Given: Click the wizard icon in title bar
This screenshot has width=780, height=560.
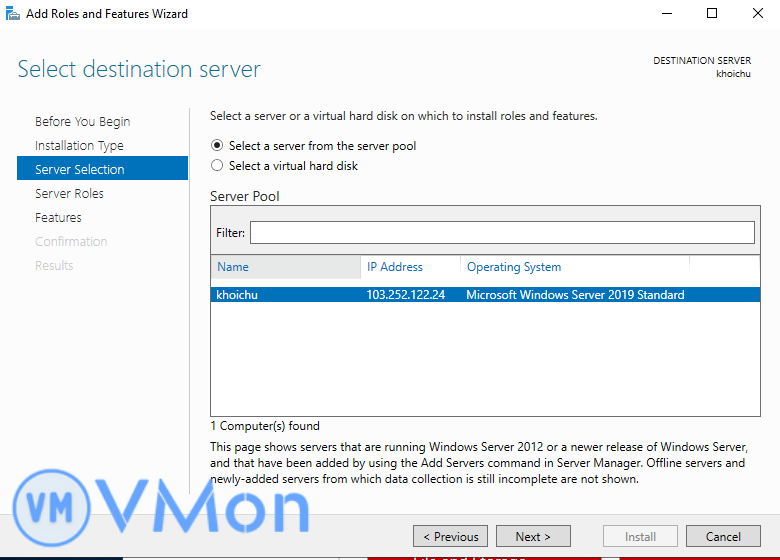Looking at the screenshot, I should point(12,14).
